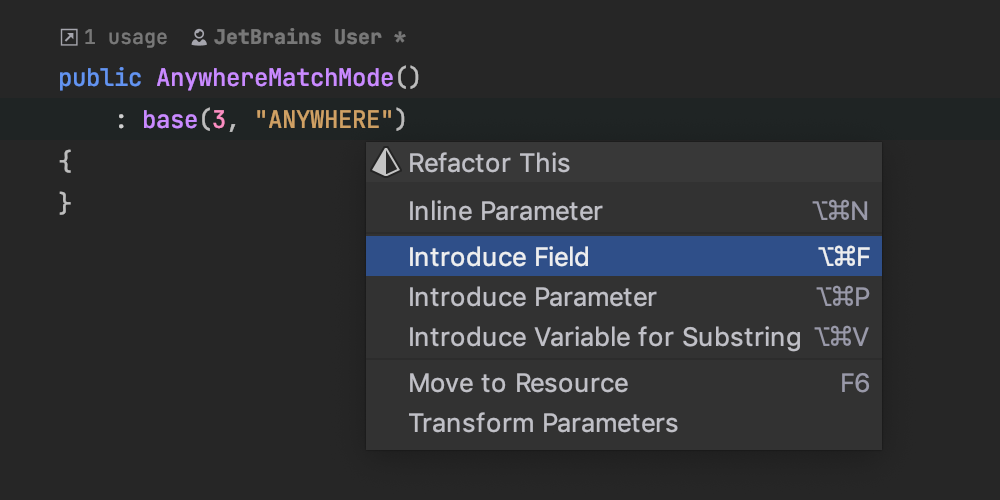Viewport: 1000px width, 500px height.
Task: Click the F6 shortcut label
Action: coord(854,383)
